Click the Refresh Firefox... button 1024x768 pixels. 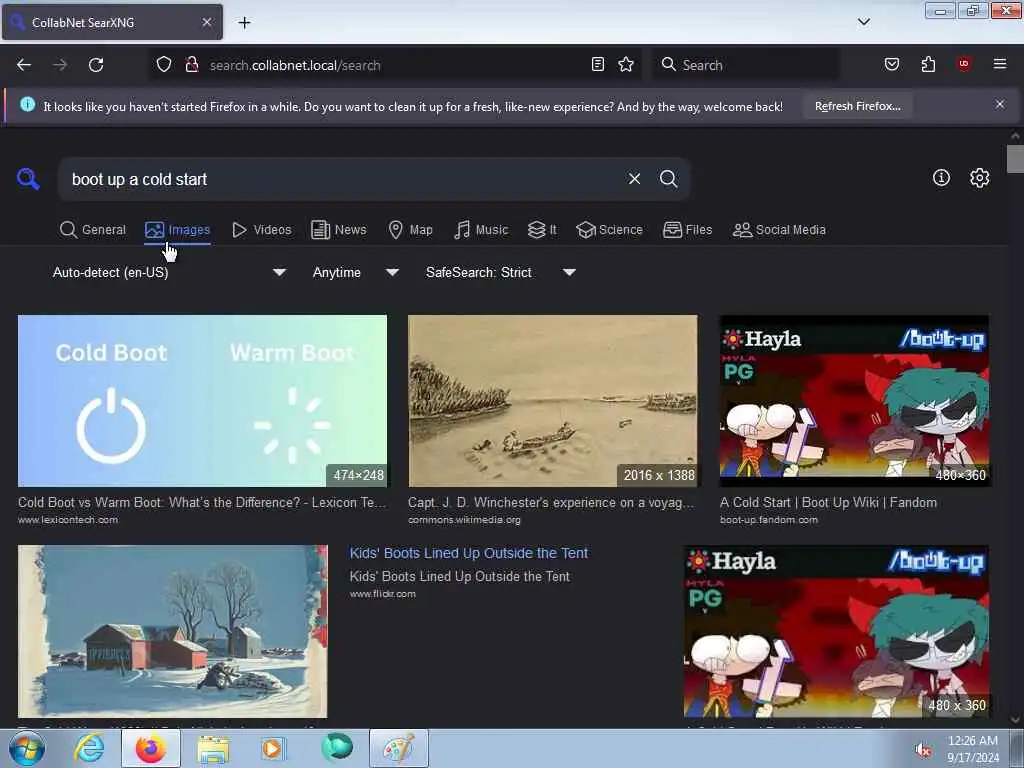pos(857,106)
